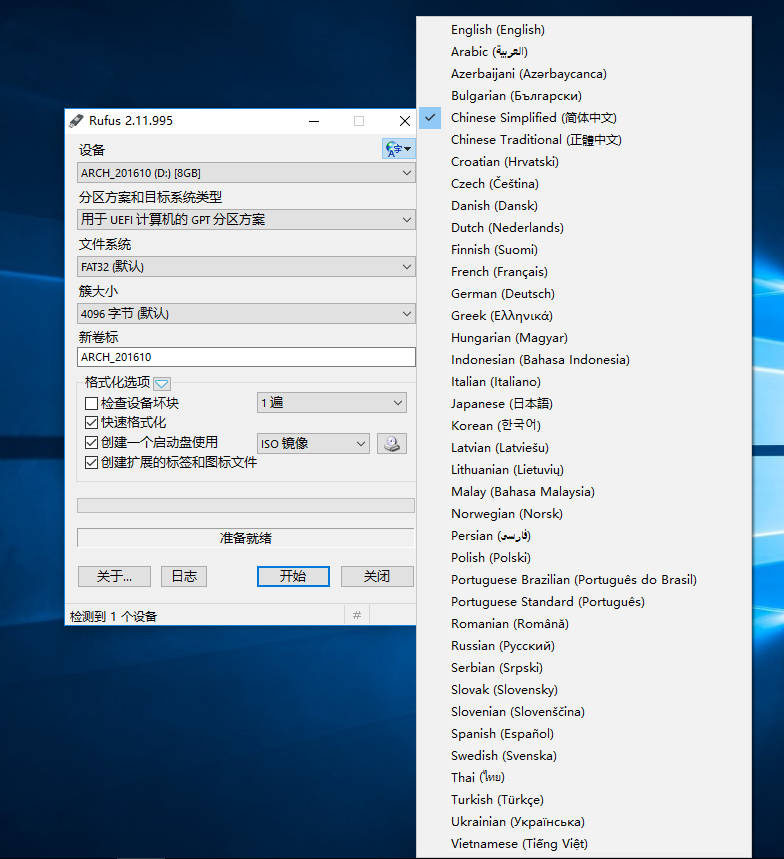Select Hungarian (Magyar) language
This screenshot has height=859, width=784.
(x=584, y=337)
